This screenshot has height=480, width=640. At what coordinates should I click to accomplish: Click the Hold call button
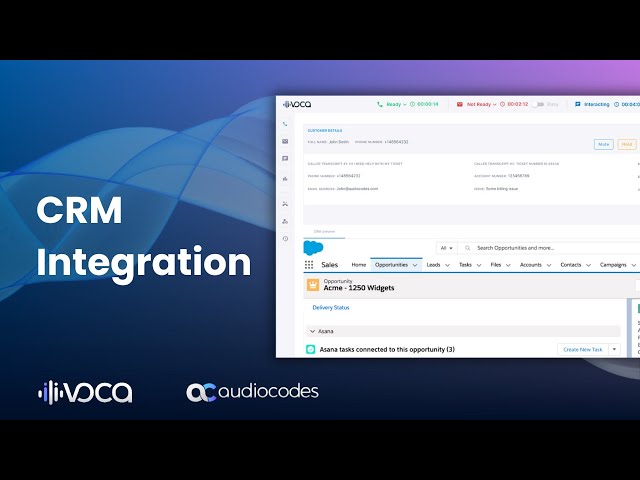[627, 144]
